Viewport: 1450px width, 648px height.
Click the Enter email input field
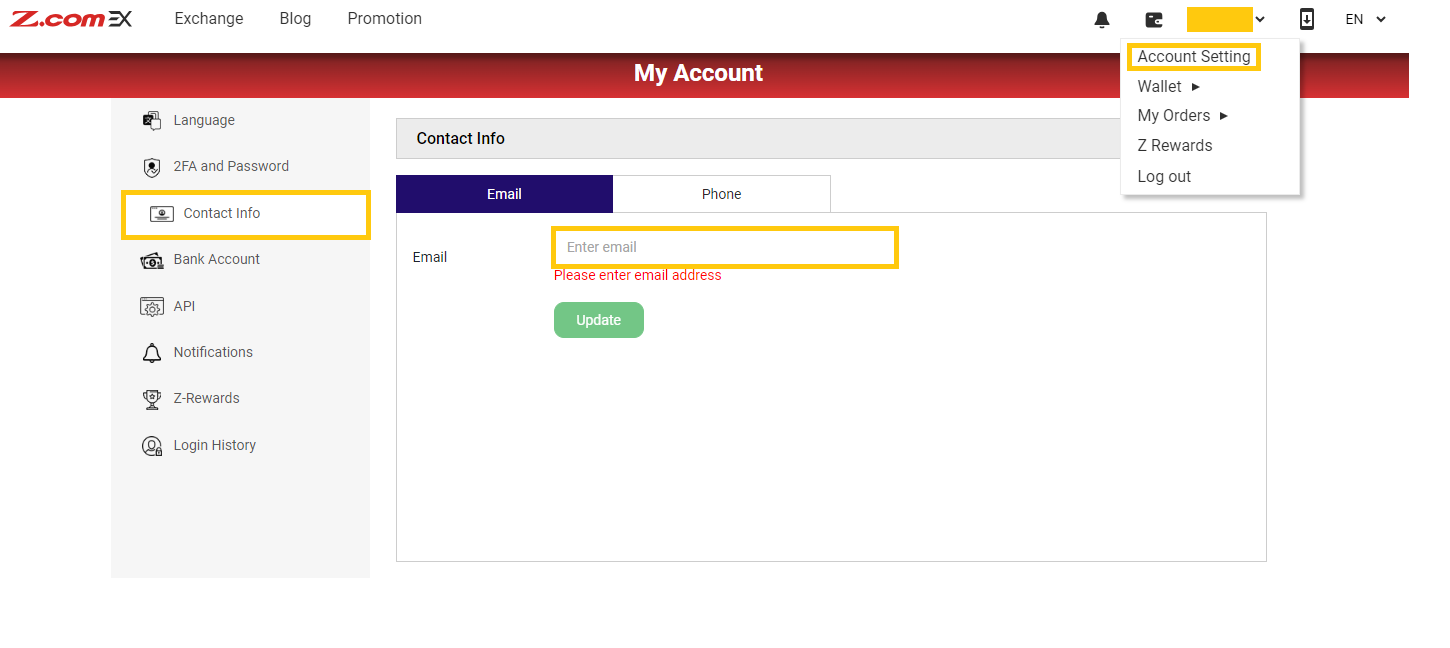[725, 247]
